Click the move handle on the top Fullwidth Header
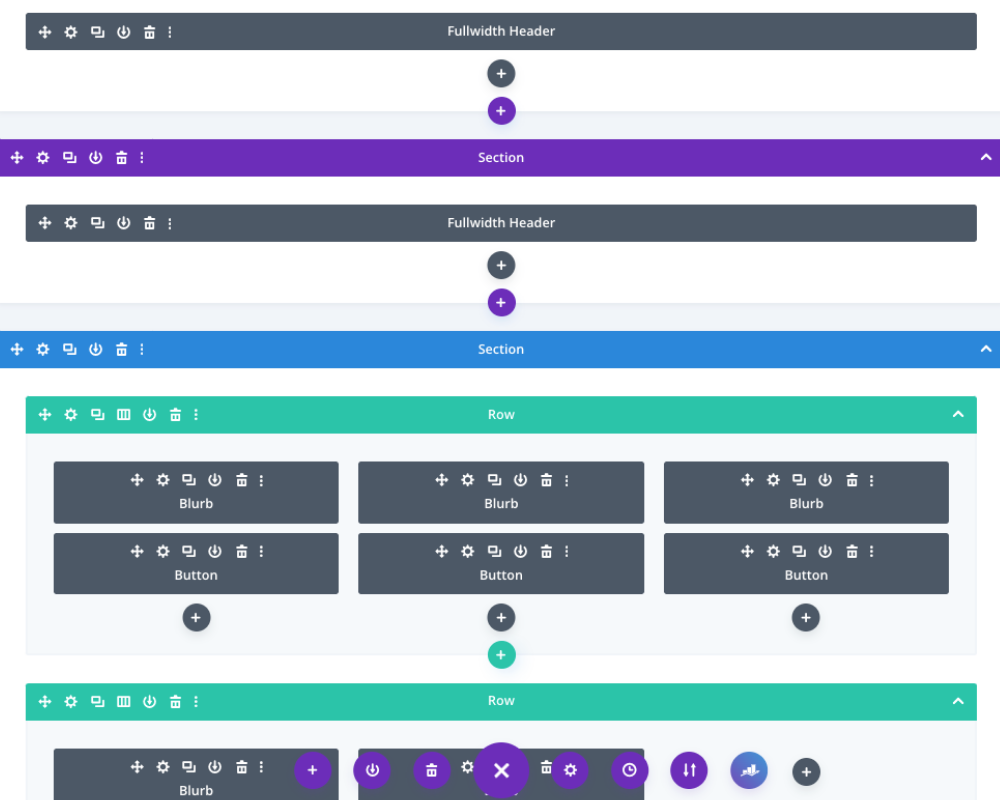1000x800 pixels. click(45, 32)
